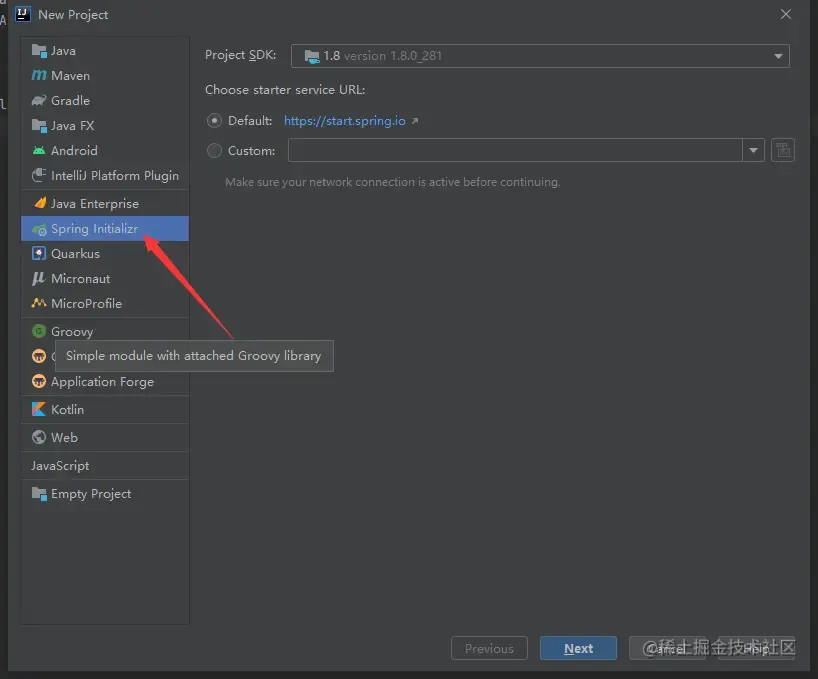Click the MicroProfile icon

(39, 303)
